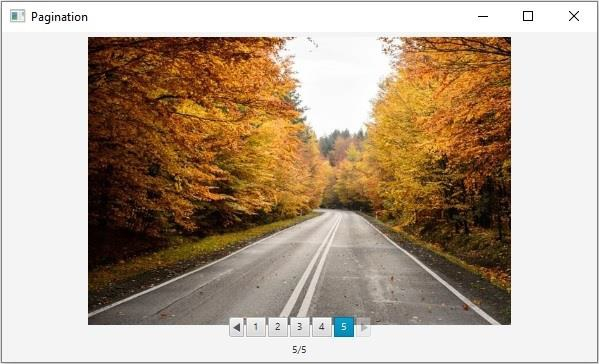The height and width of the screenshot is (364, 600).
Task: Show page 4 of the gallery
Action: [322, 328]
